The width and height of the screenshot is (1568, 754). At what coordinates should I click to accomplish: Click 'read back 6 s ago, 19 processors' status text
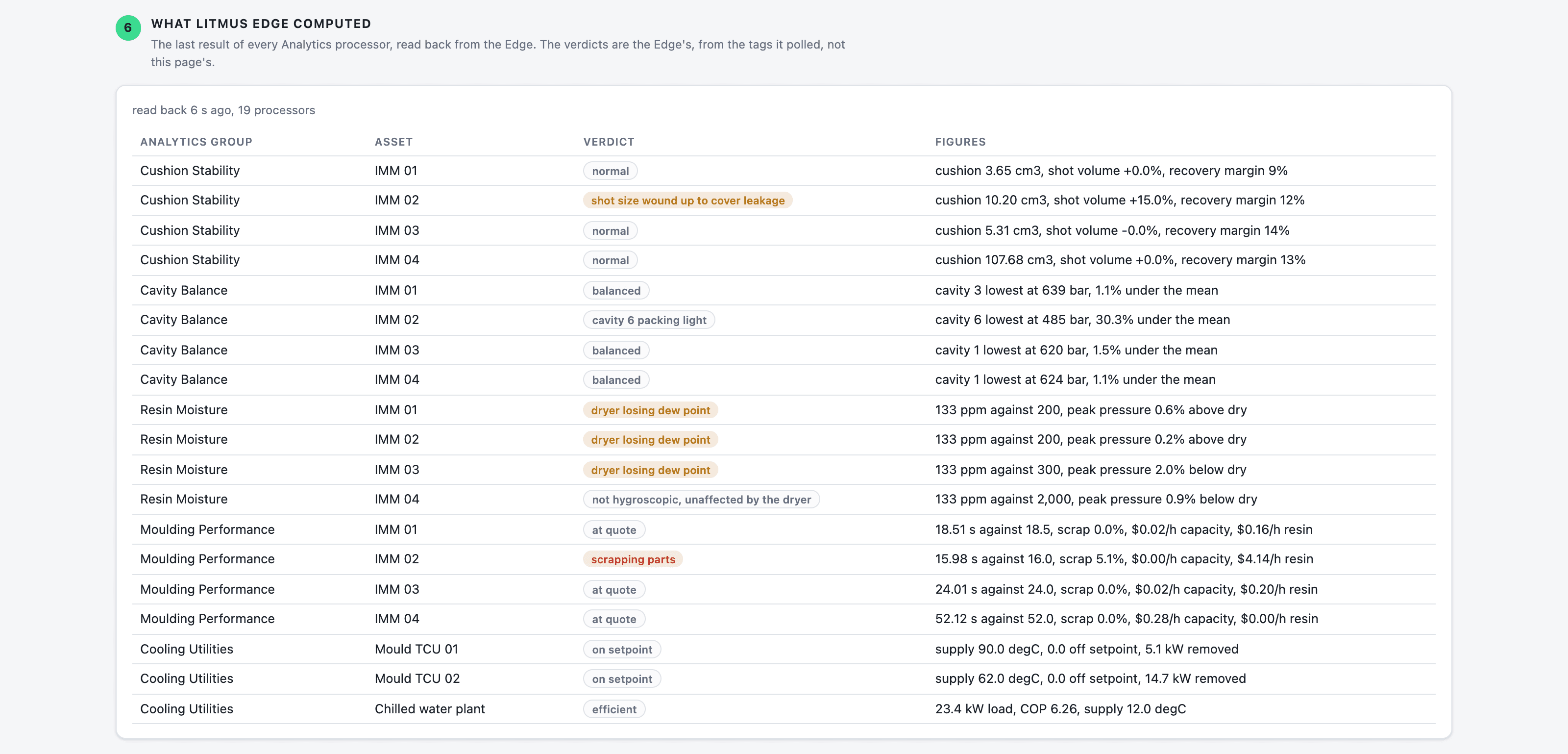click(223, 110)
